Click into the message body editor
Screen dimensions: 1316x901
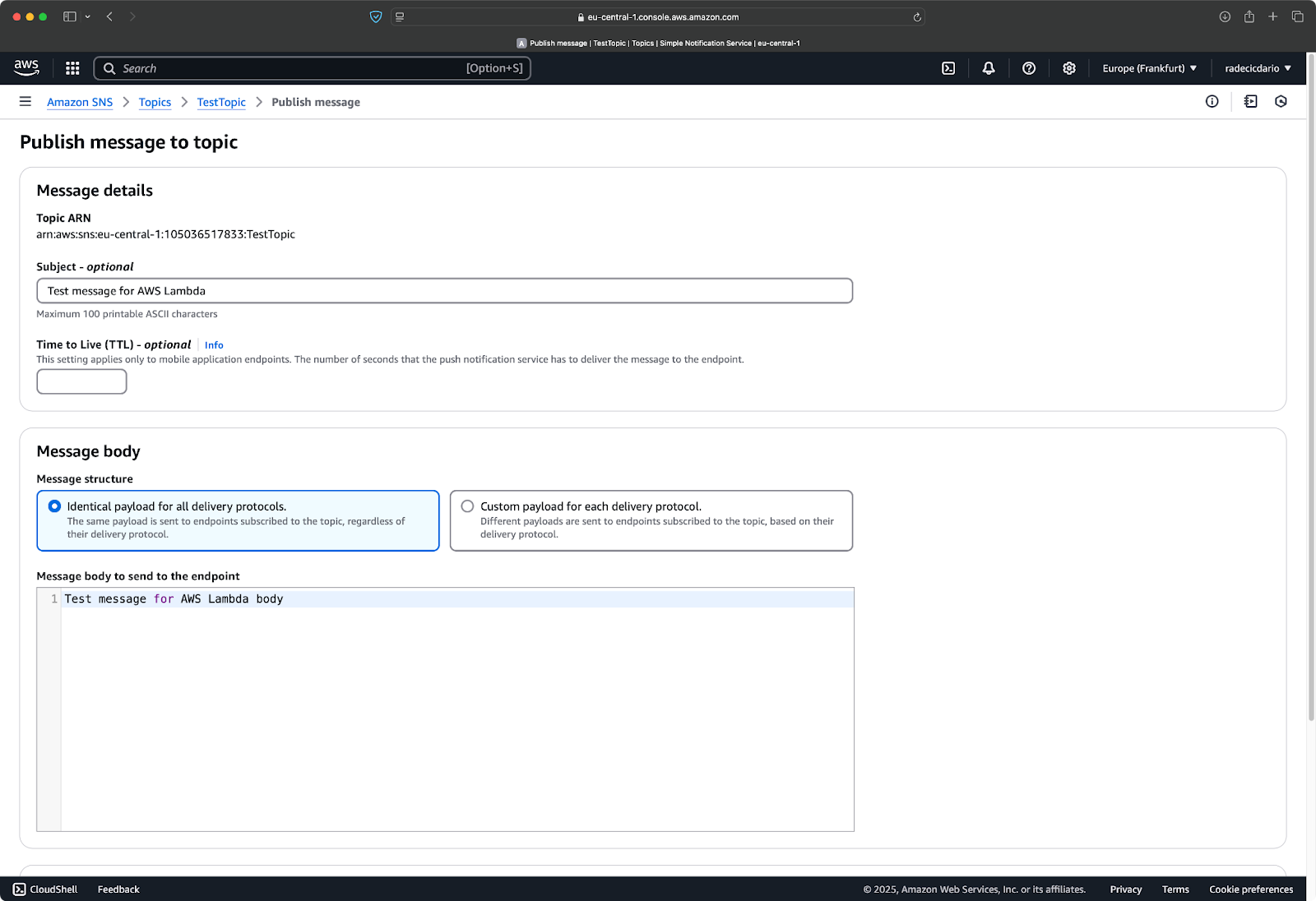click(x=457, y=709)
